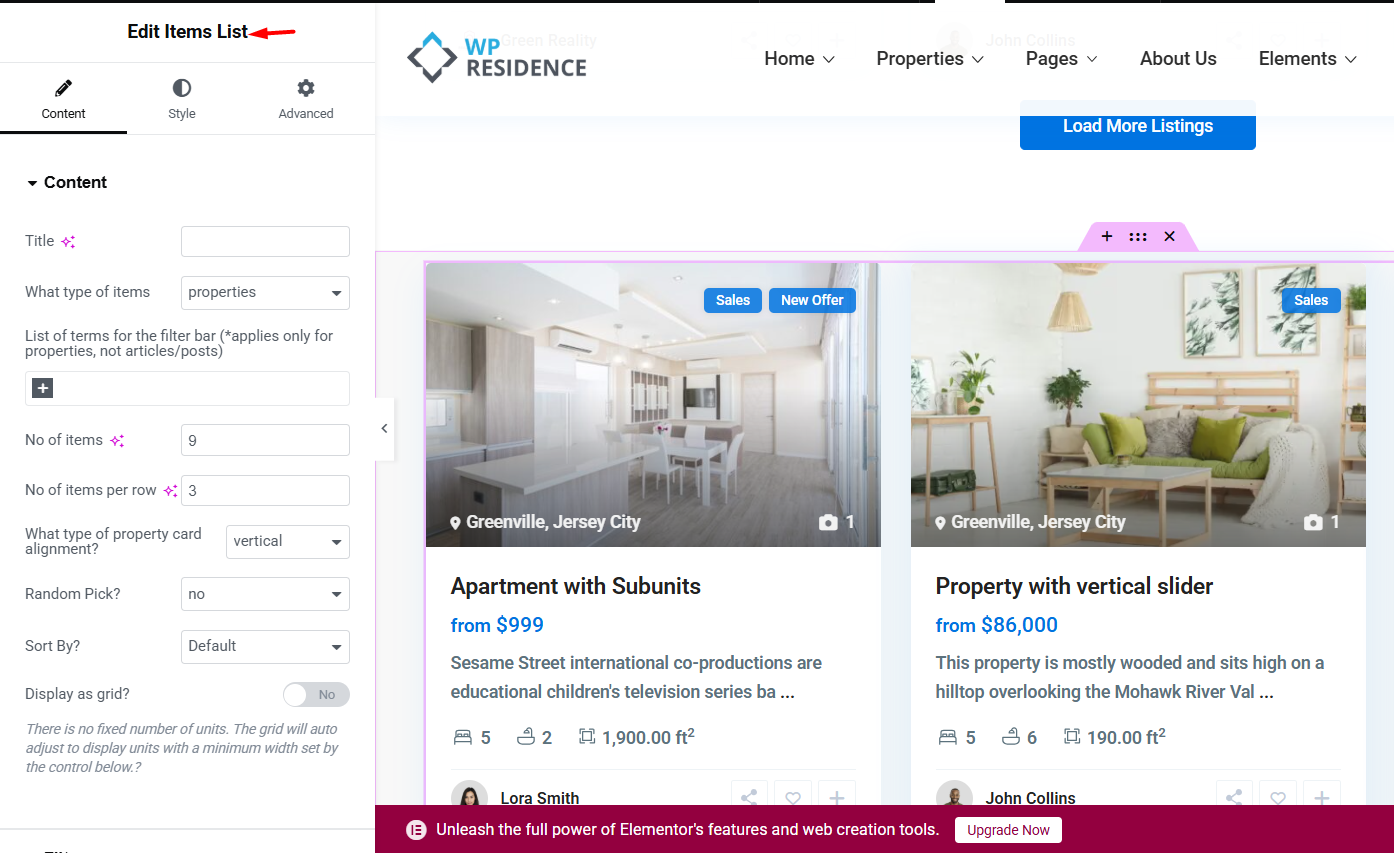This screenshot has width=1394, height=853.
Task: Click the Upgrade Now button
Action: click(1008, 830)
